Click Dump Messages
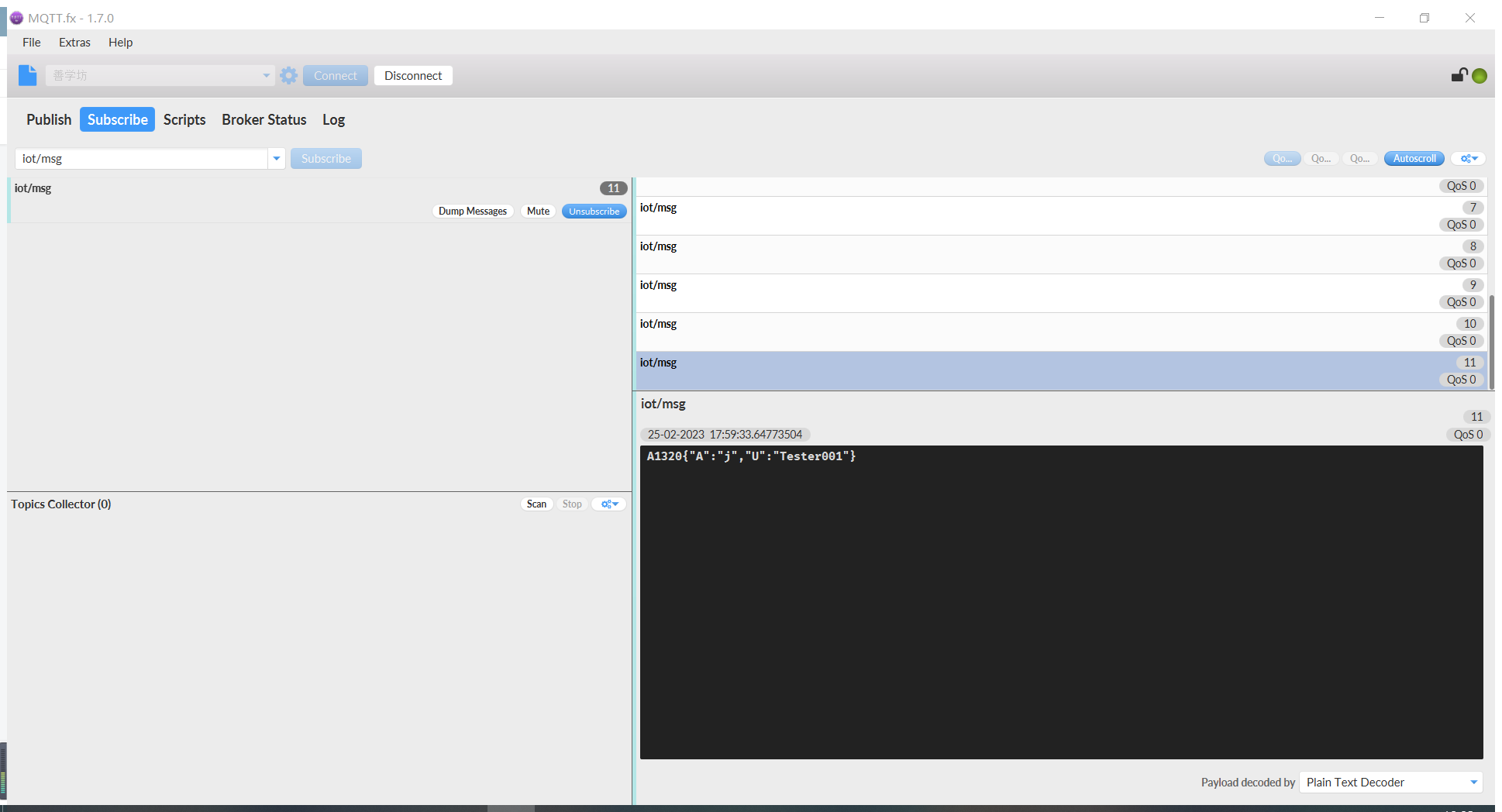 click(473, 211)
